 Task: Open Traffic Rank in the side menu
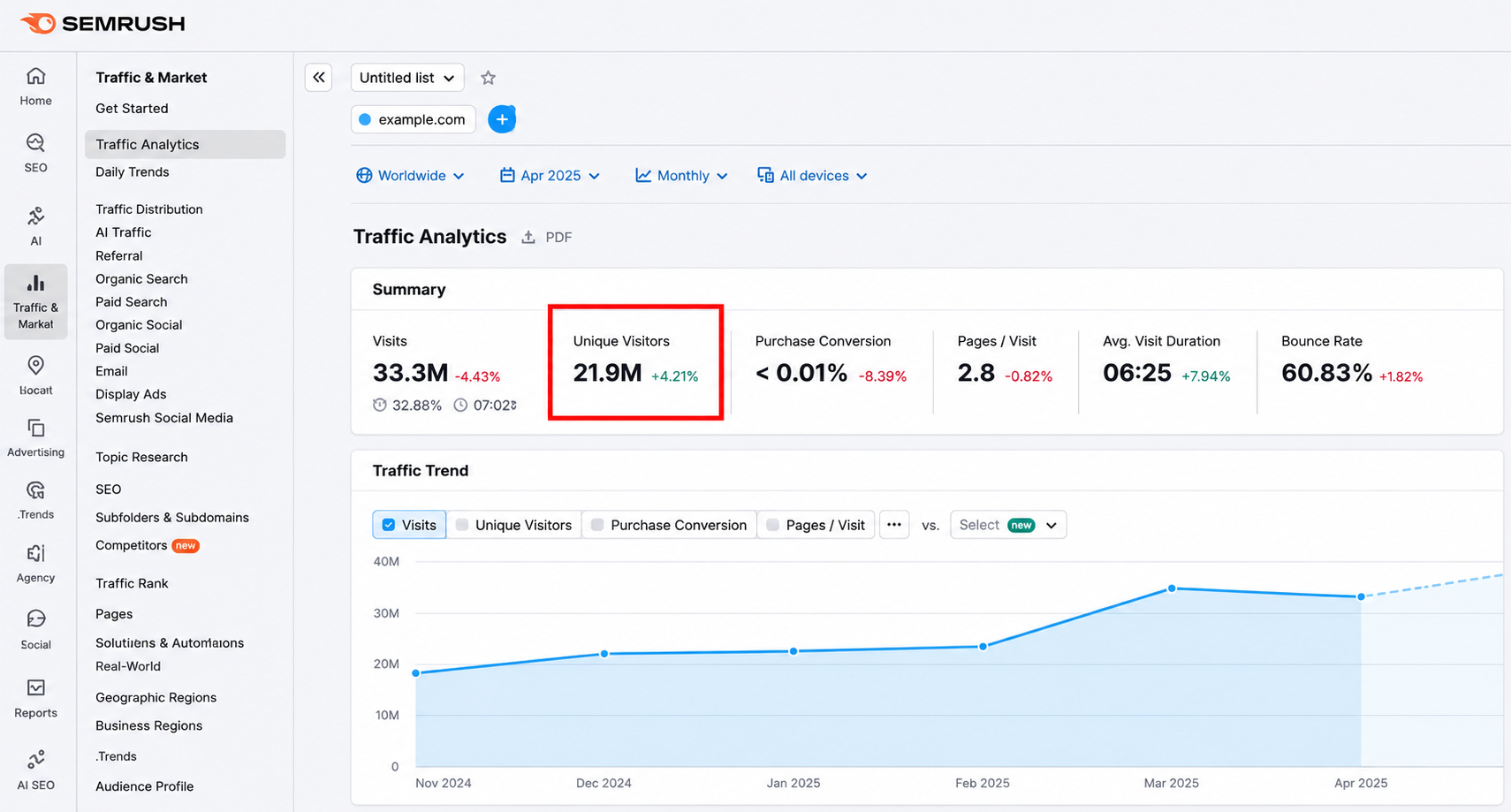(x=132, y=583)
